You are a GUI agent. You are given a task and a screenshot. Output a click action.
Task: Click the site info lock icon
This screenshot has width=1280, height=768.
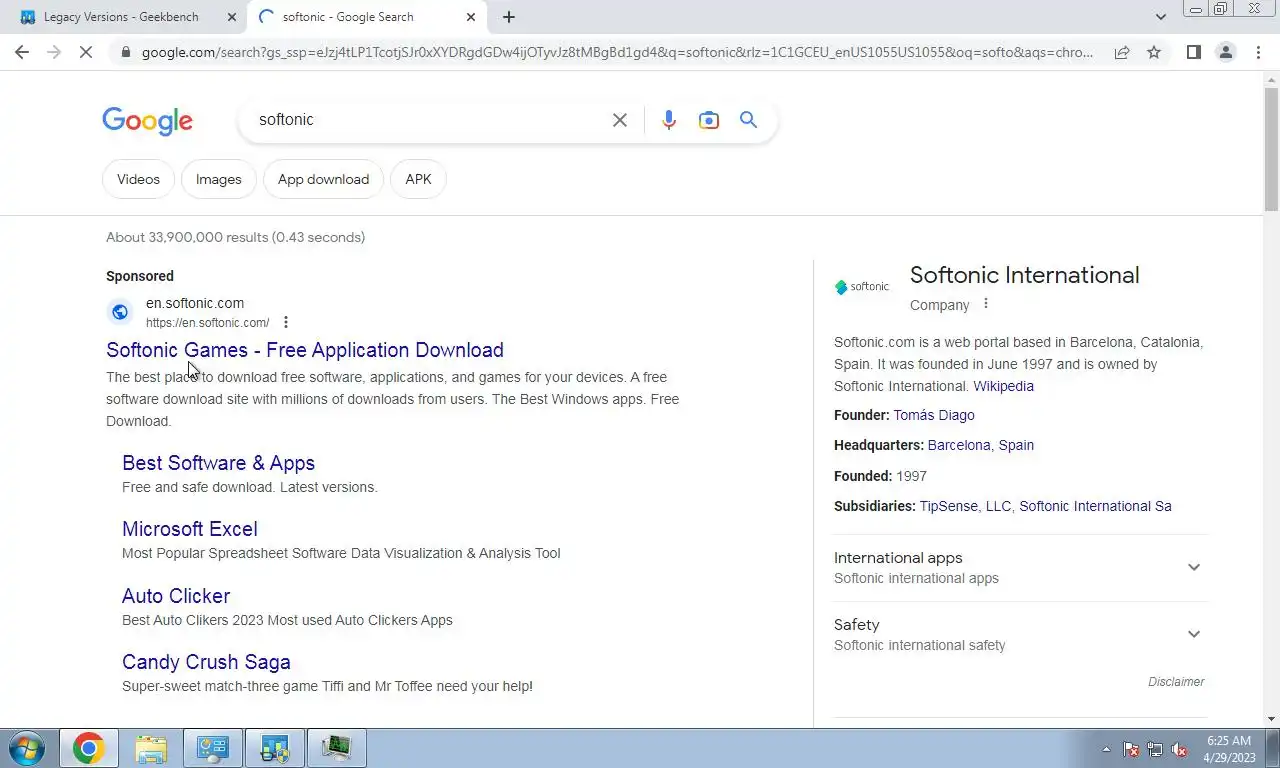point(124,52)
